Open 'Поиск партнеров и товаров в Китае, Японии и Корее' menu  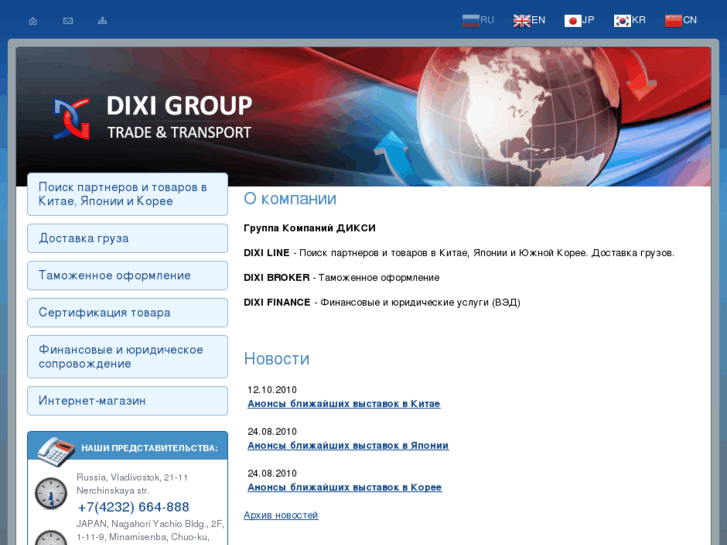(x=128, y=194)
